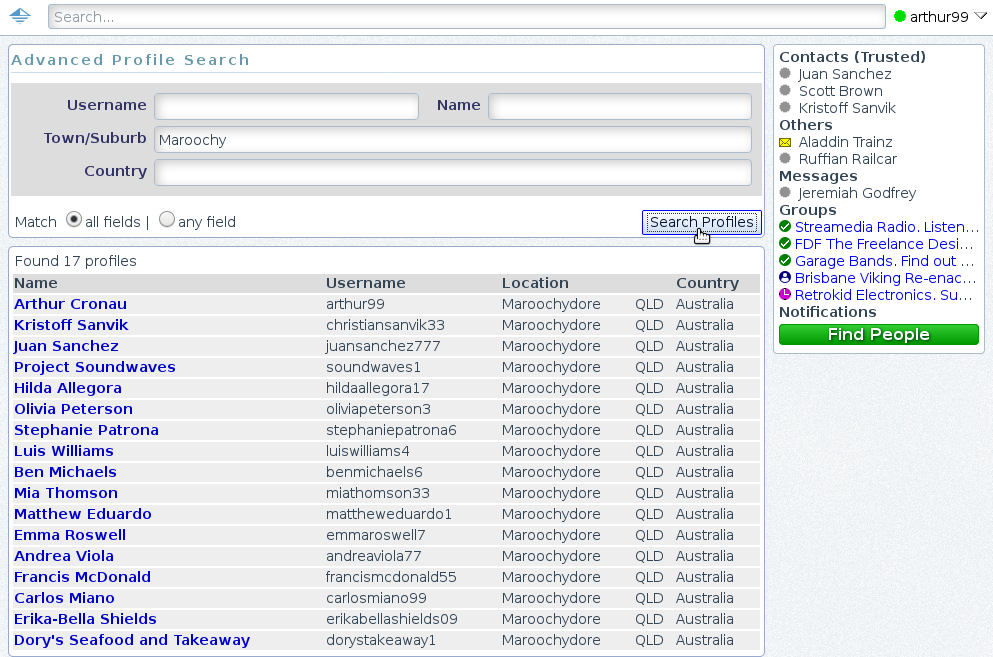Click the green checkmark icon beside Streamedia Radio
This screenshot has width=993, height=657.
785,227
